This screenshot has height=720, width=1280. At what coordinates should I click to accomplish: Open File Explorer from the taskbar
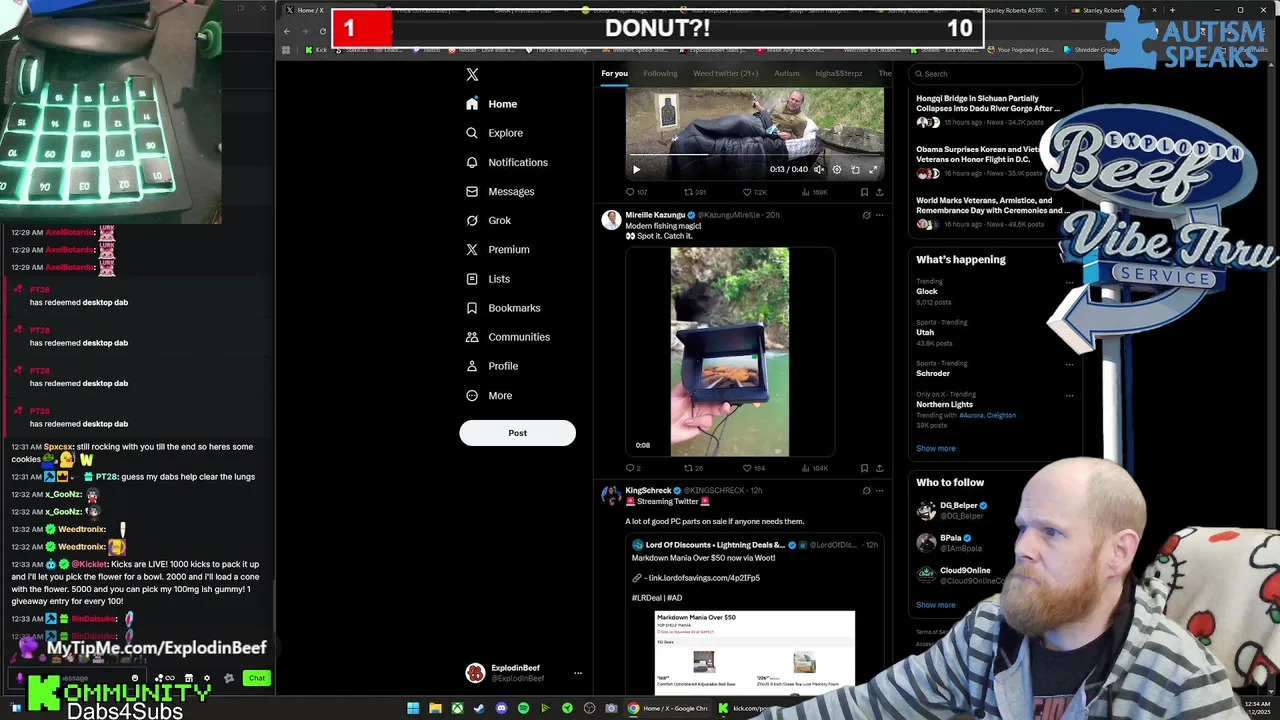(x=435, y=708)
